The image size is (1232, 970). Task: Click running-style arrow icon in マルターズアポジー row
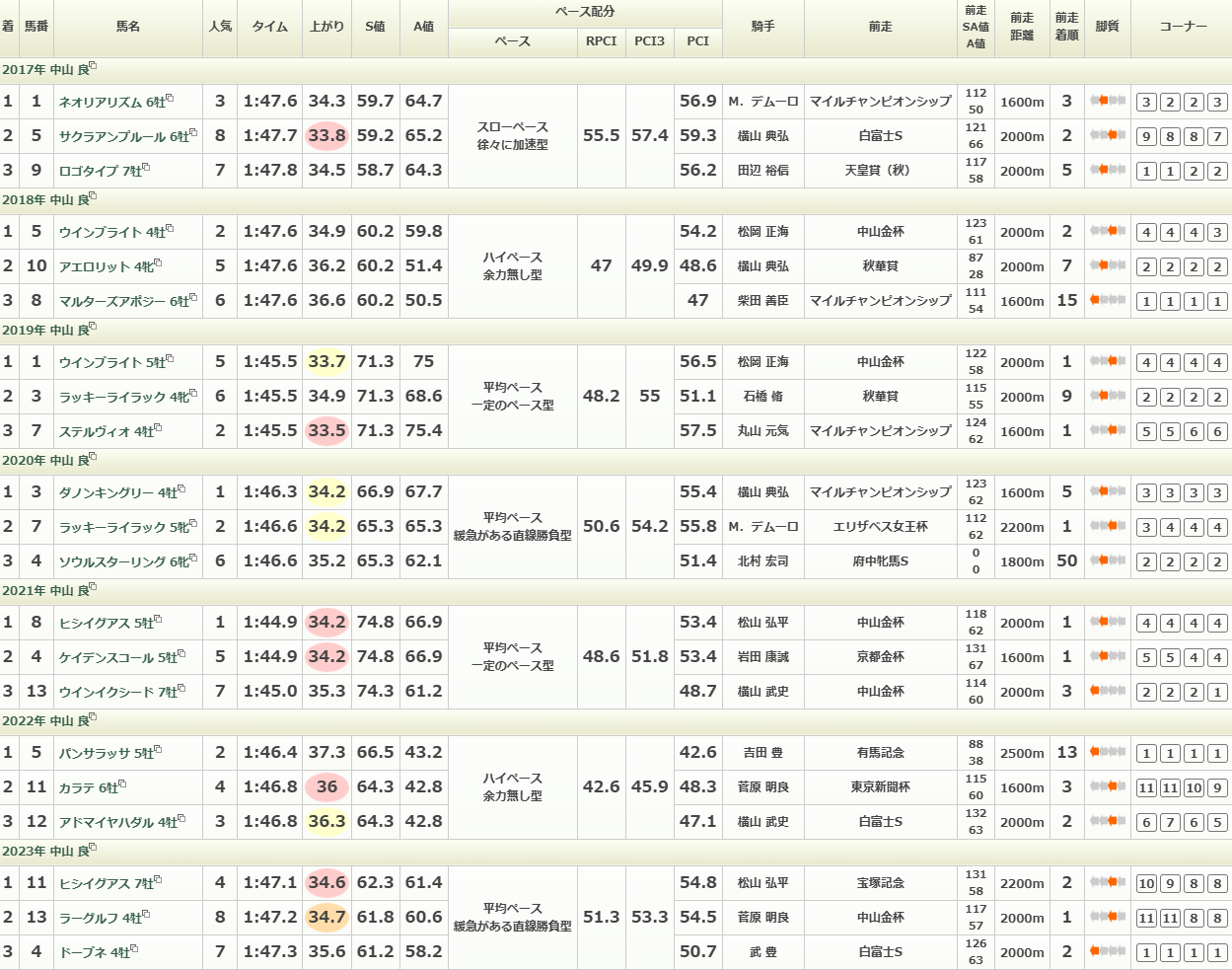coord(1095,300)
